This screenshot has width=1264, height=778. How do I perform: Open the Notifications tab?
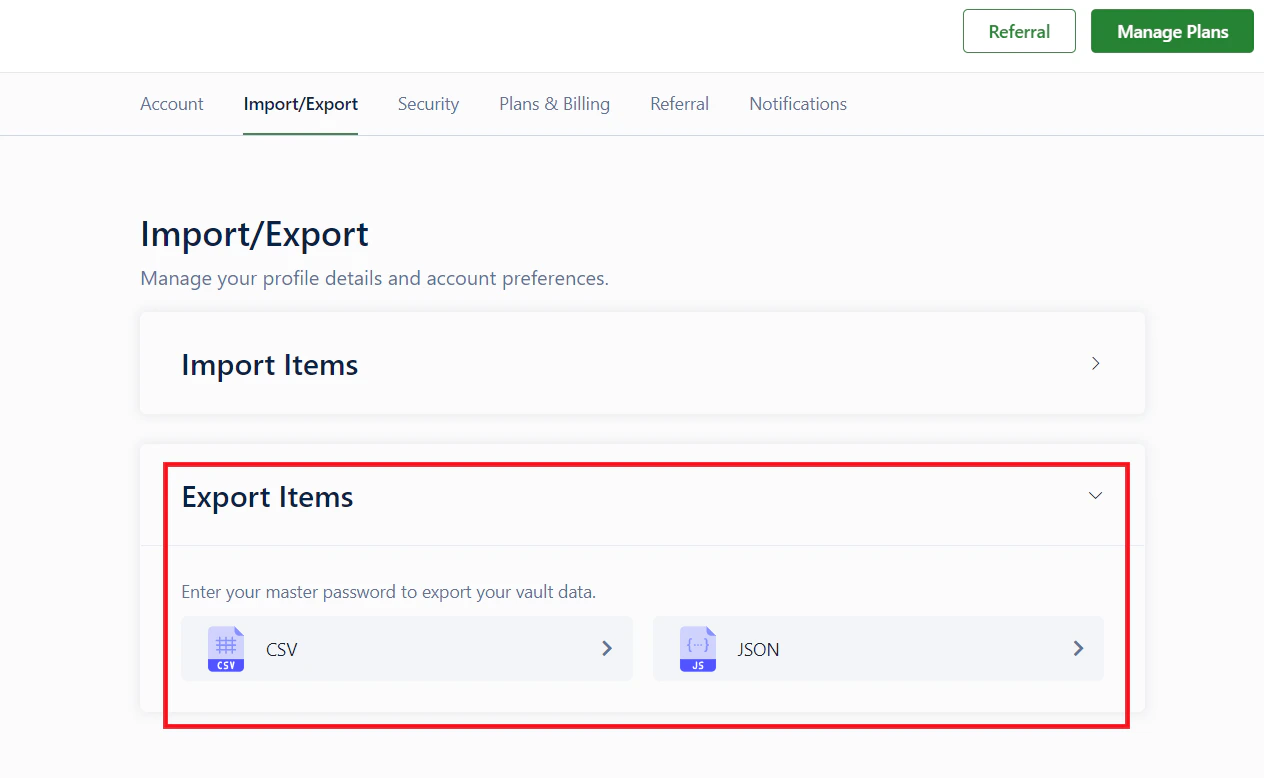(797, 103)
